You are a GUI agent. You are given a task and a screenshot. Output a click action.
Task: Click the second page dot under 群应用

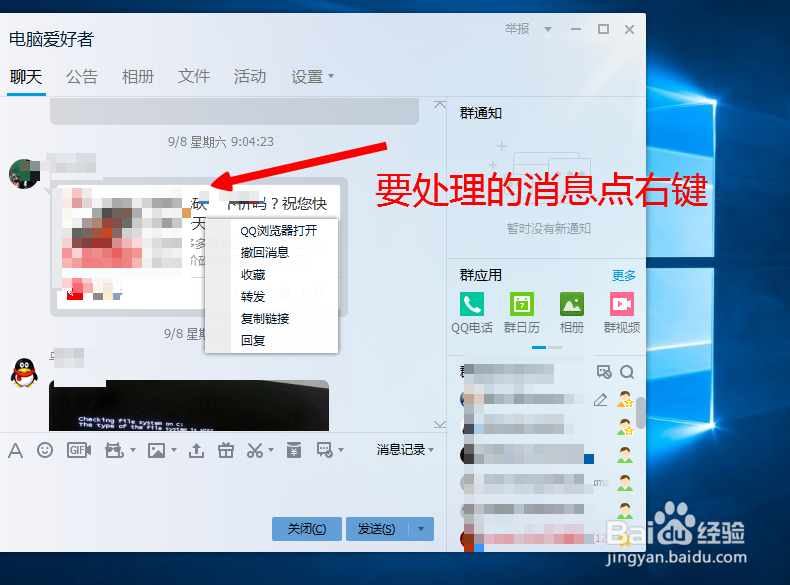click(555, 347)
